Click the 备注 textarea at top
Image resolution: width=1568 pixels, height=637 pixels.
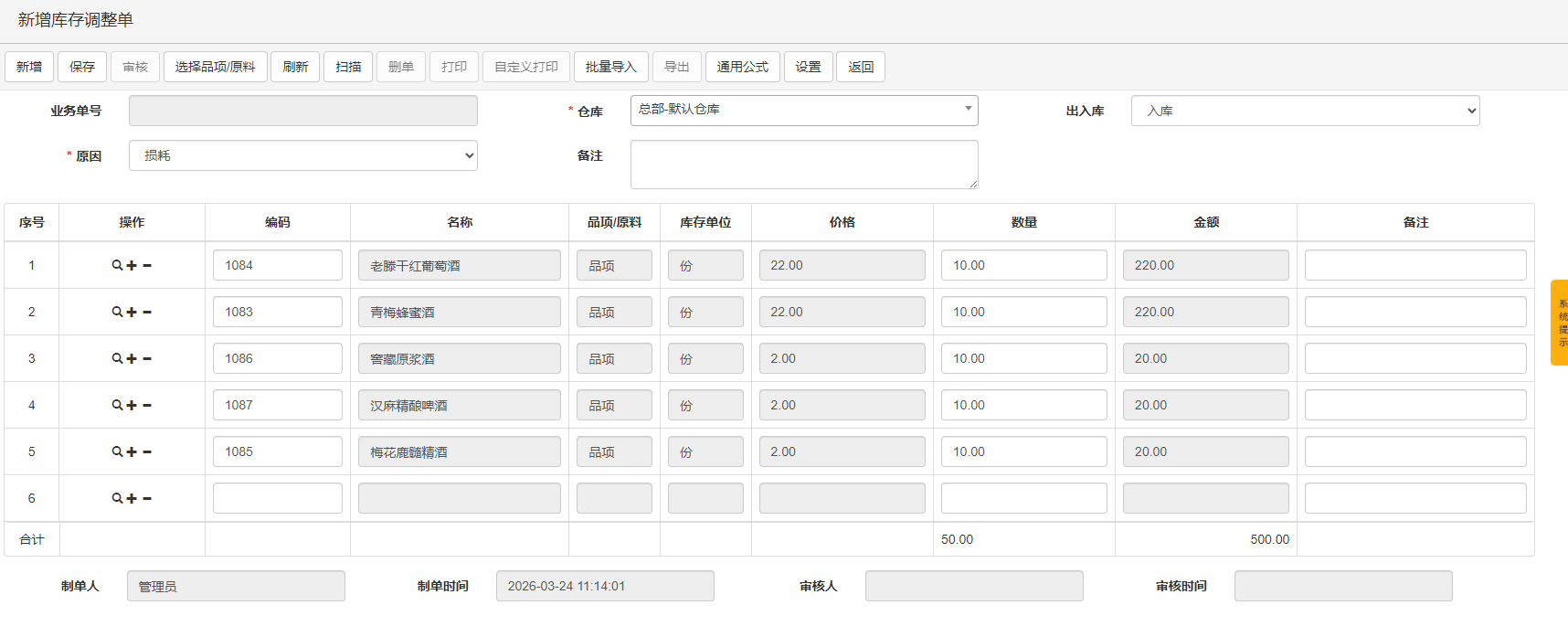point(803,165)
